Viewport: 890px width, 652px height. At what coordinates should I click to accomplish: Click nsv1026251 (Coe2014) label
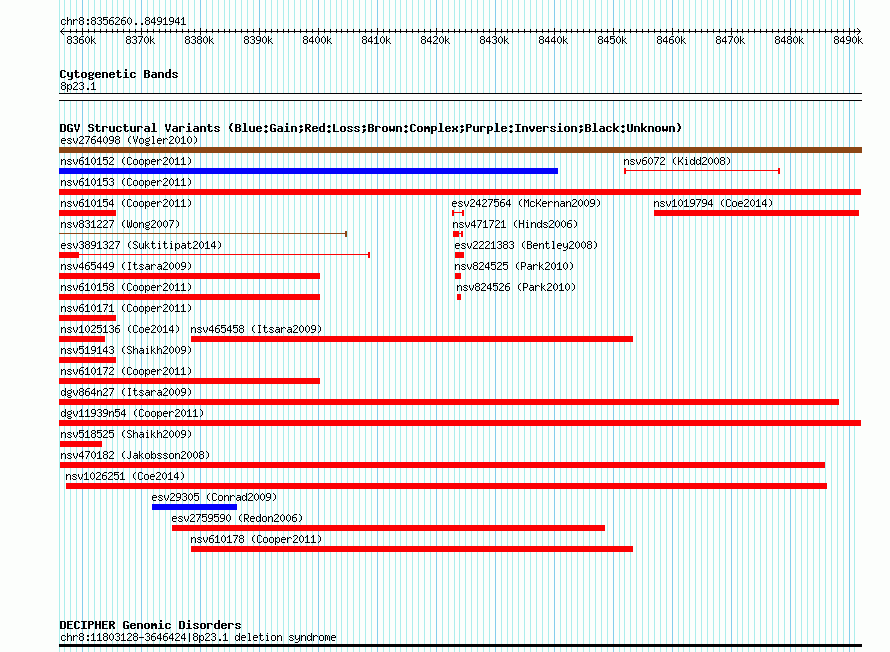(125, 476)
